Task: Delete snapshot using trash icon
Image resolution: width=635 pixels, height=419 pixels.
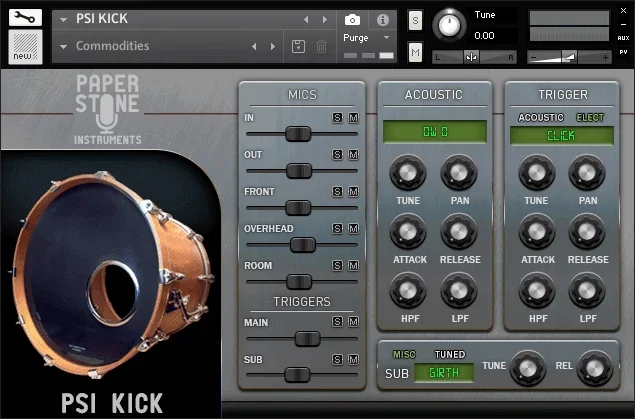Action: click(x=322, y=46)
